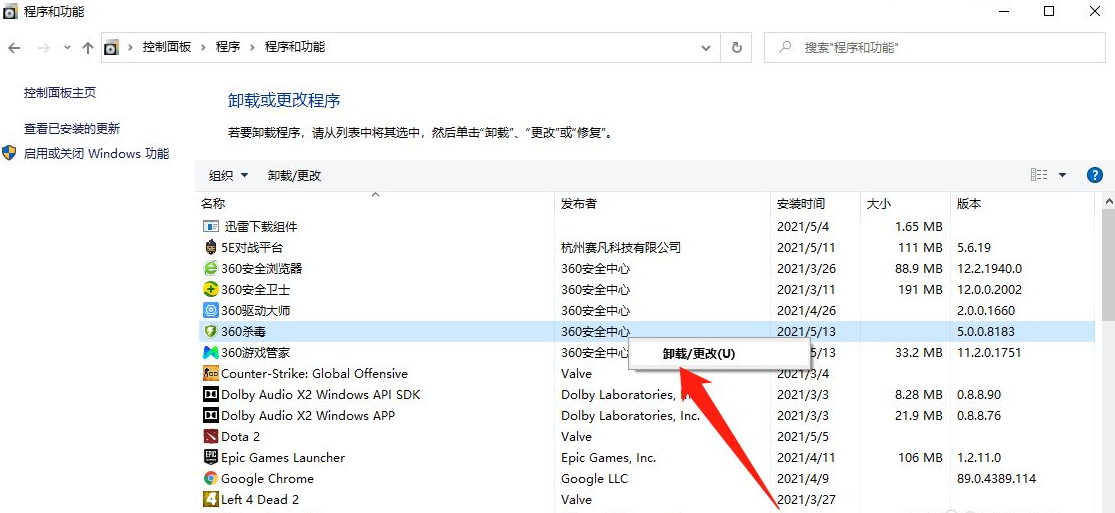Click the vertical scrollbar thumb
This screenshot has height=513, width=1115.
tap(1109, 267)
